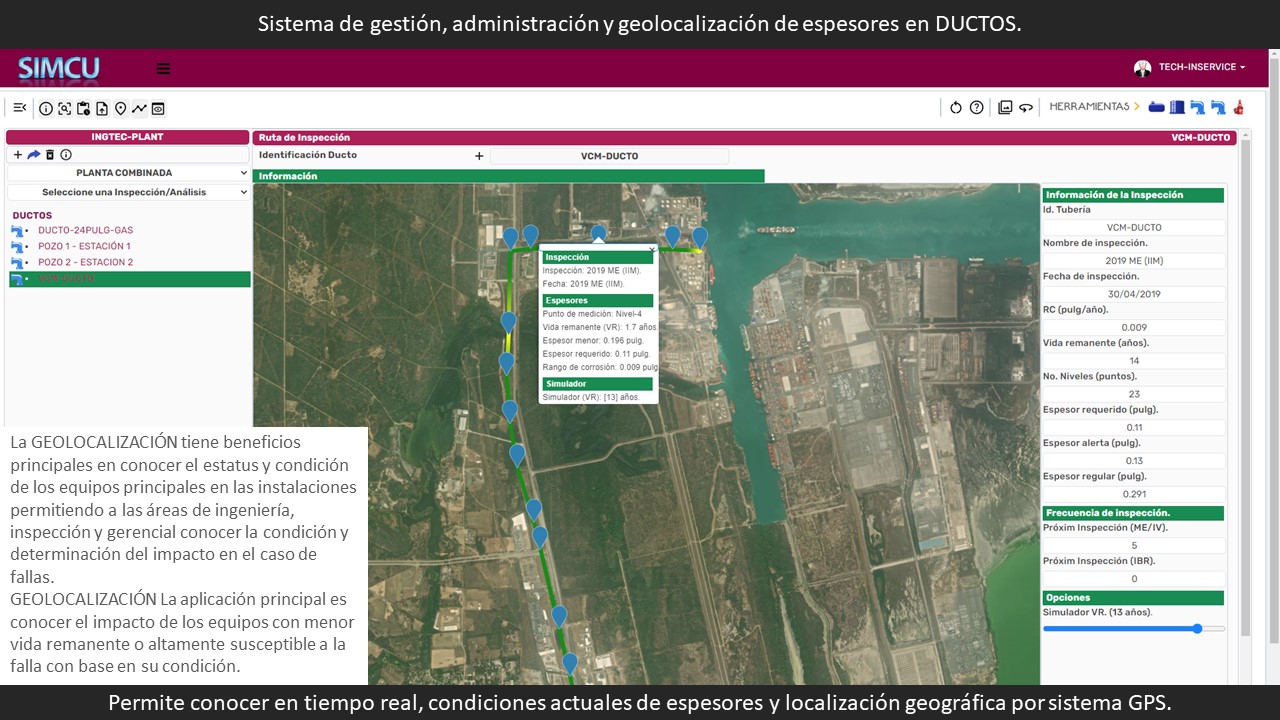
Task: Click the Simulador VR slider handle
Action: point(1197,629)
